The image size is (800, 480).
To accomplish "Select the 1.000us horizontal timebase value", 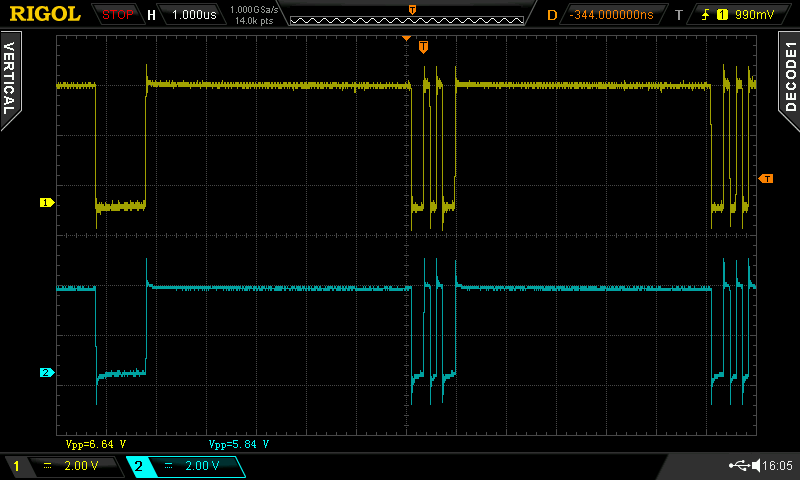I will 194,15.
